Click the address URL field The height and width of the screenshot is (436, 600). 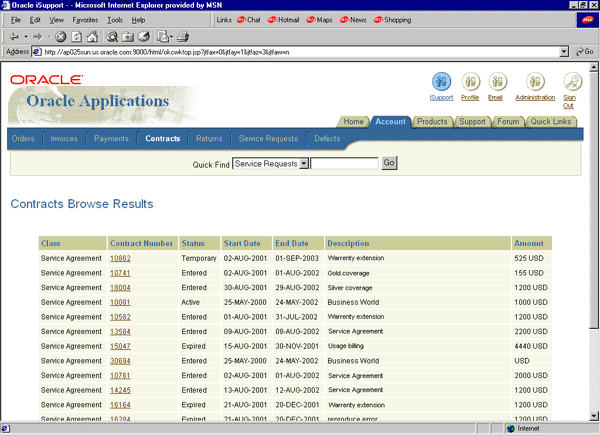(295, 52)
